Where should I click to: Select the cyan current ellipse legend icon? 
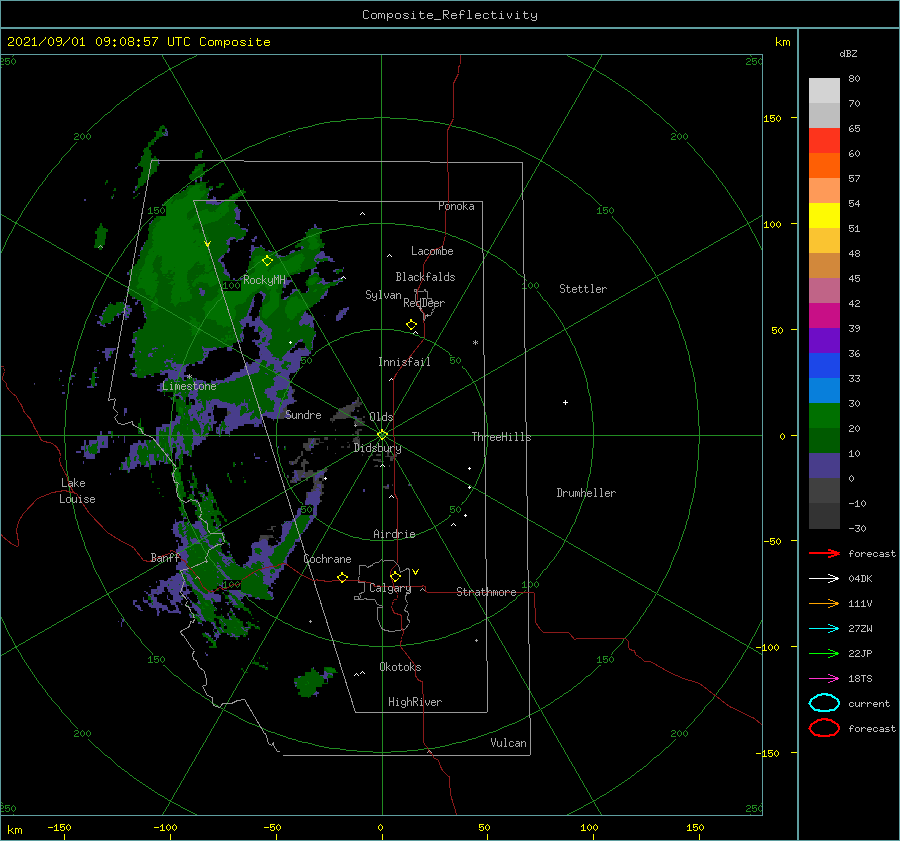tap(824, 703)
